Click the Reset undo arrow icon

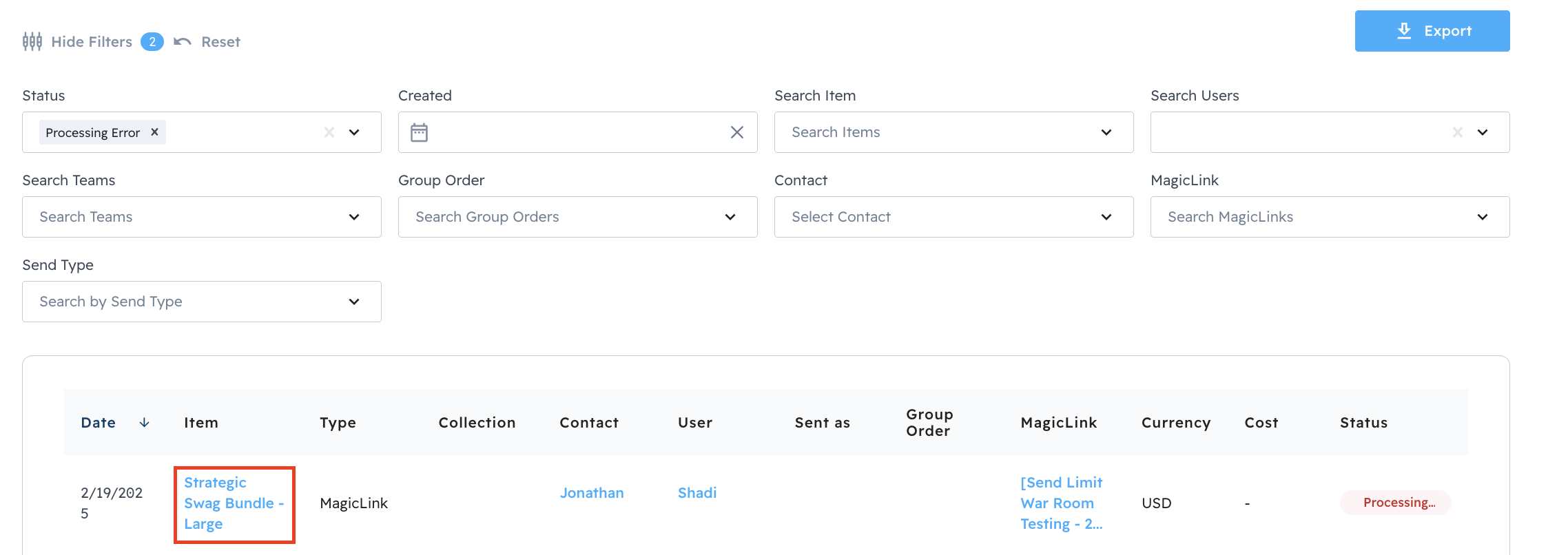(x=183, y=42)
